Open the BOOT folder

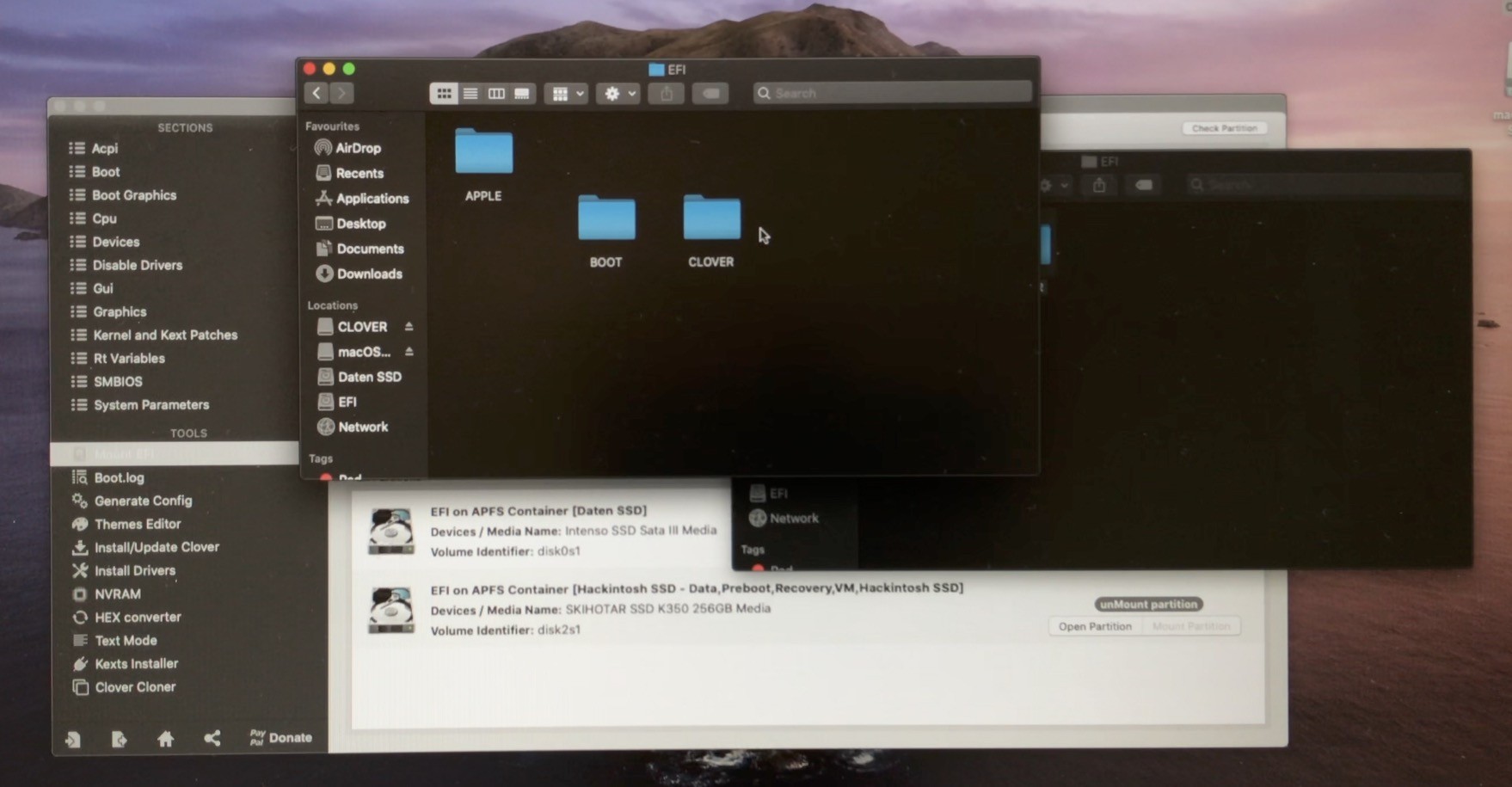[606, 218]
